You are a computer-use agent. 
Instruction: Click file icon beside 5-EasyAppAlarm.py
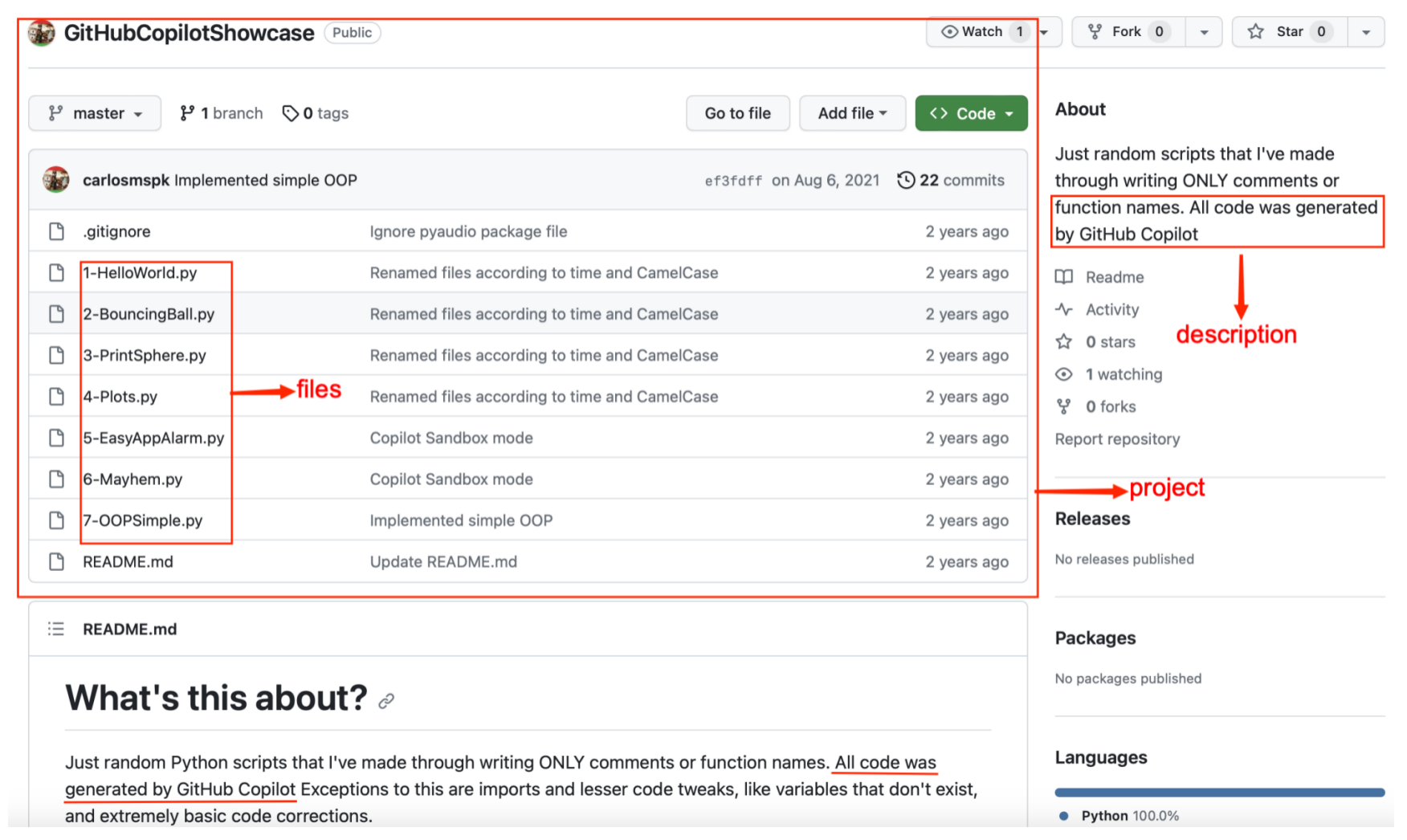pyautogui.click(x=56, y=438)
